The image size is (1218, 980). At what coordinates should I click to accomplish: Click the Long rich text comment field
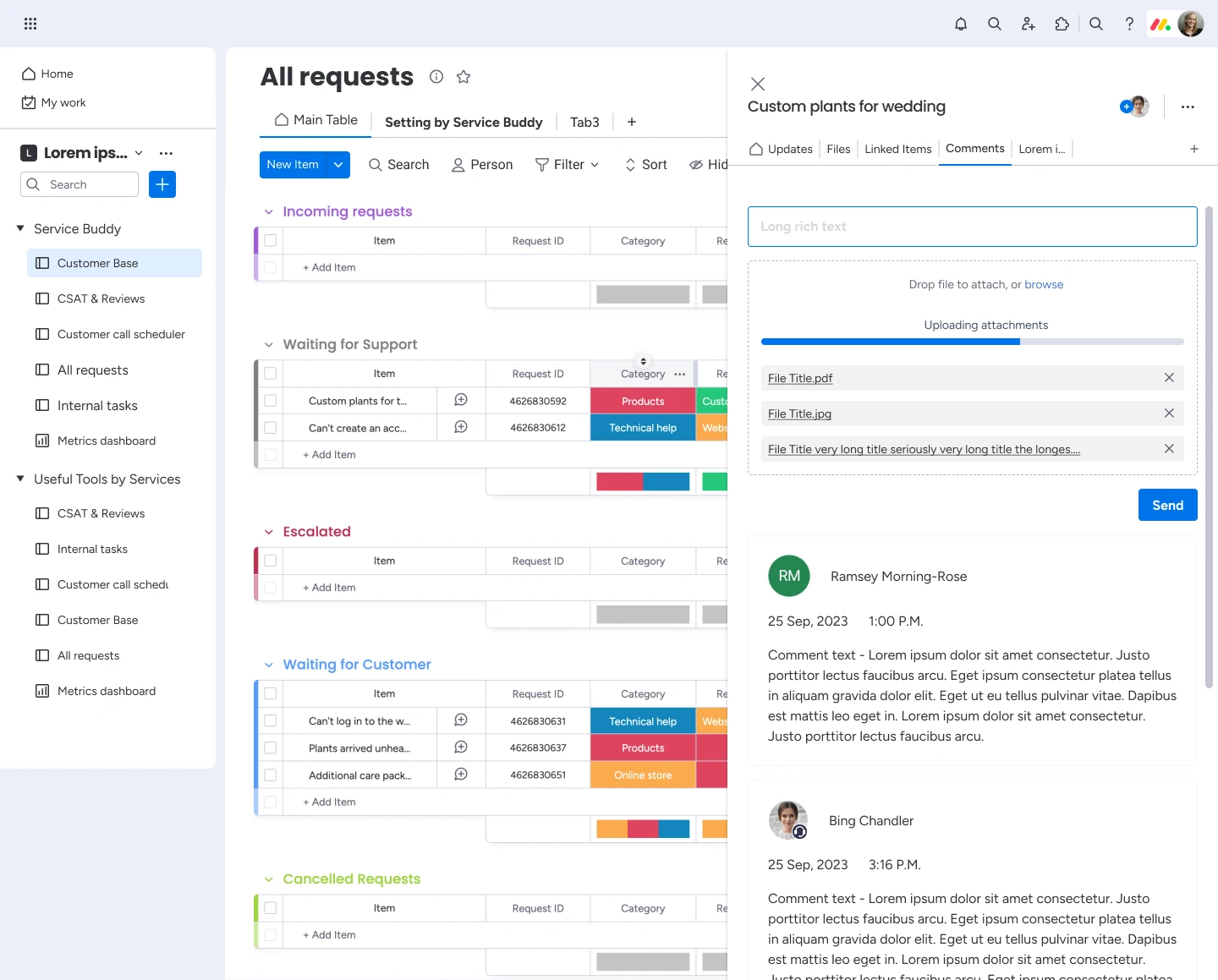[972, 227]
